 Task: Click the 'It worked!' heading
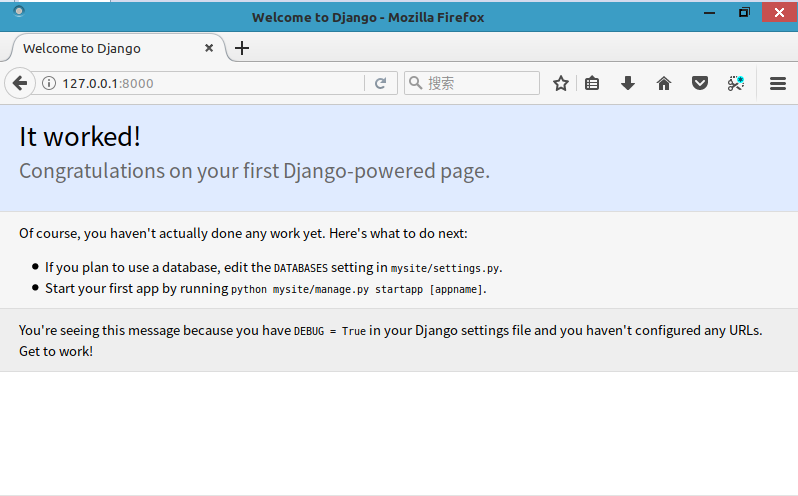click(x=80, y=136)
